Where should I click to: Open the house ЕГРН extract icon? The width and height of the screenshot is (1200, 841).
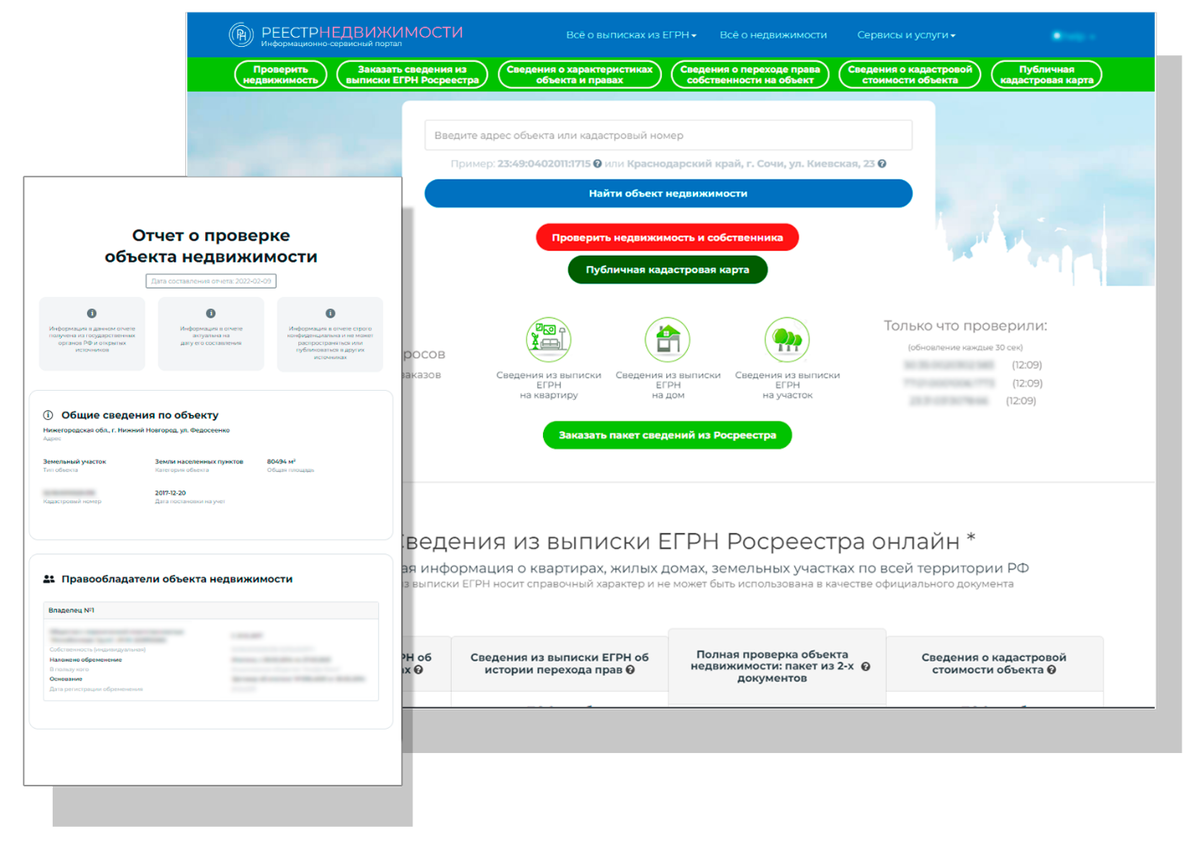(667, 341)
